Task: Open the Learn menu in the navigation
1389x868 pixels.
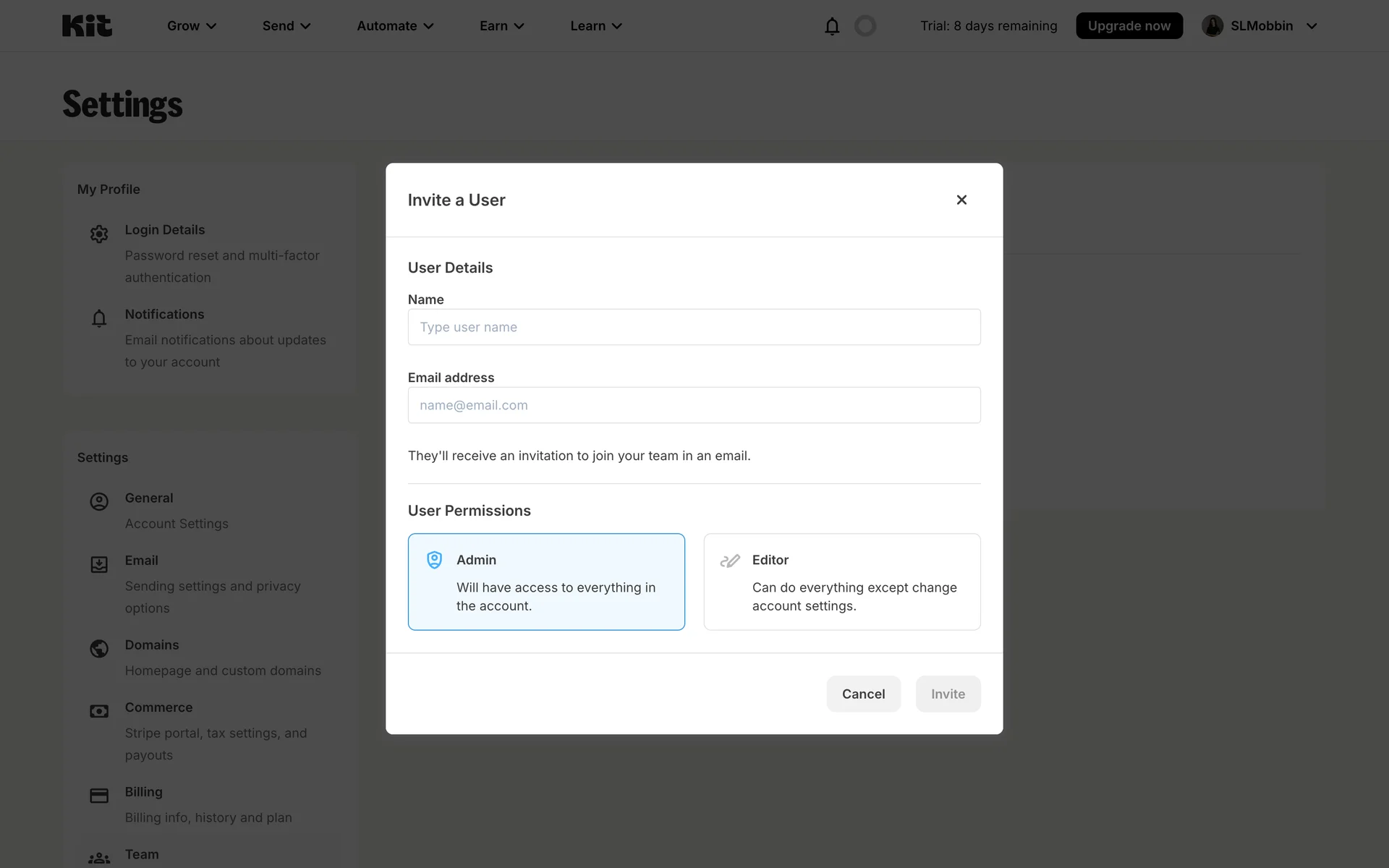Action: tap(596, 26)
